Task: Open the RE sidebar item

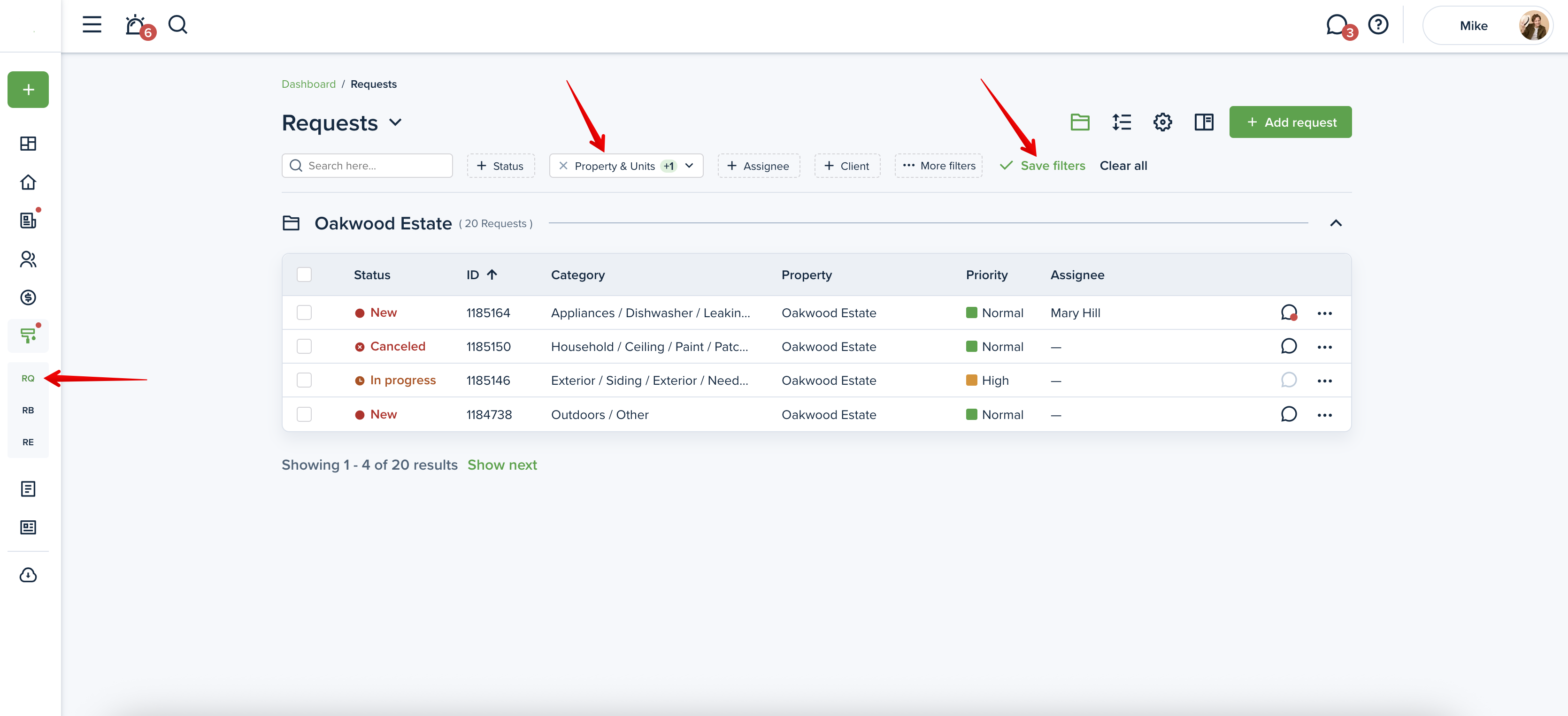Action: [28, 442]
